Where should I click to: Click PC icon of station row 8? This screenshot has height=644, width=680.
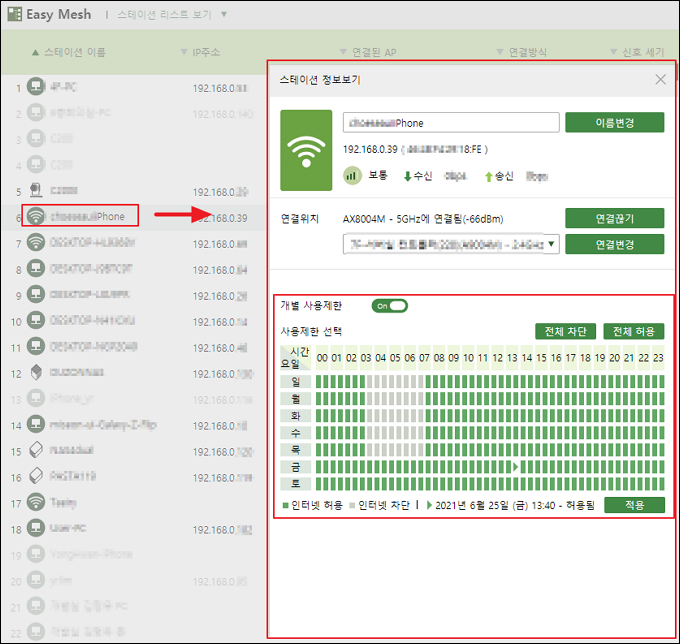(x=36, y=268)
